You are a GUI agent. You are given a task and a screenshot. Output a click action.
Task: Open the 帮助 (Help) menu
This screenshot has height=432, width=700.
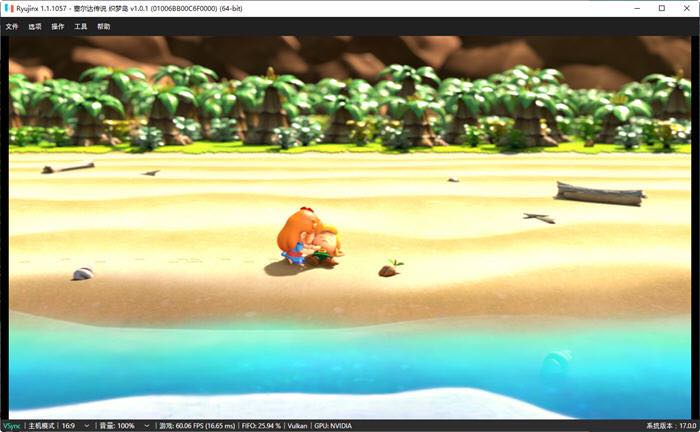tap(104, 27)
